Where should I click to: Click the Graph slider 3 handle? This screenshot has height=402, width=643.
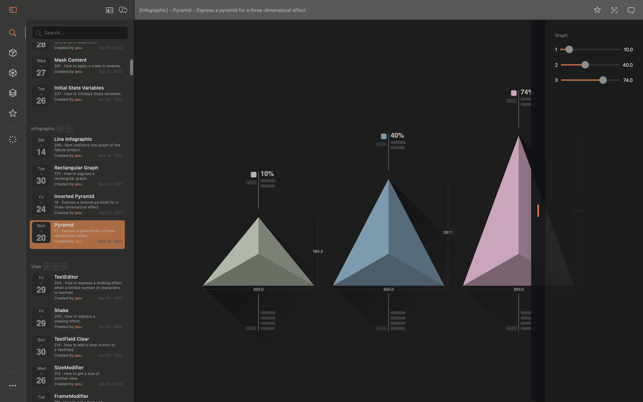[603, 80]
